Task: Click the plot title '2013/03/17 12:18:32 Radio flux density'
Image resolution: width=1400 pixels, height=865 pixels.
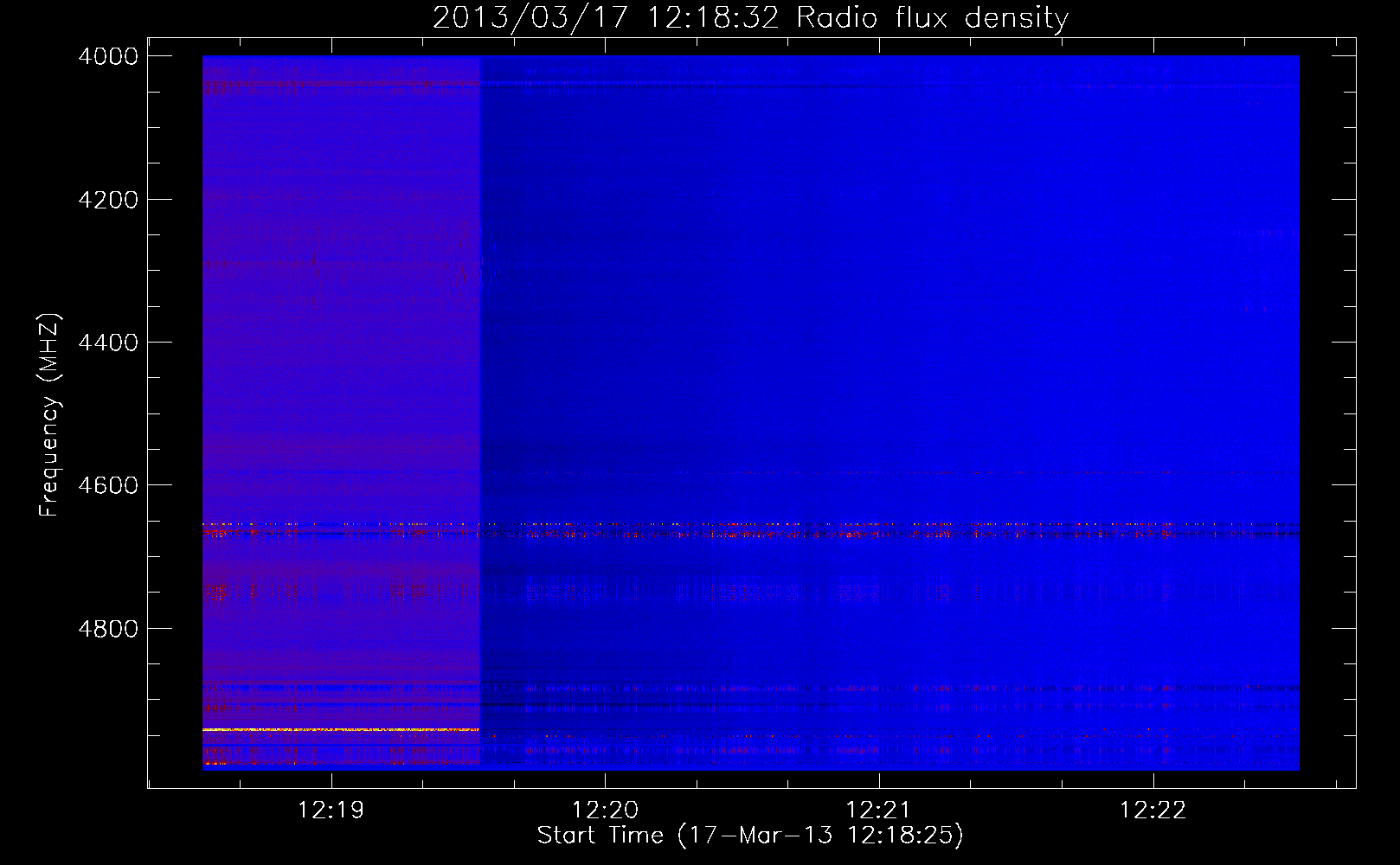Action: (x=750, y=17)
